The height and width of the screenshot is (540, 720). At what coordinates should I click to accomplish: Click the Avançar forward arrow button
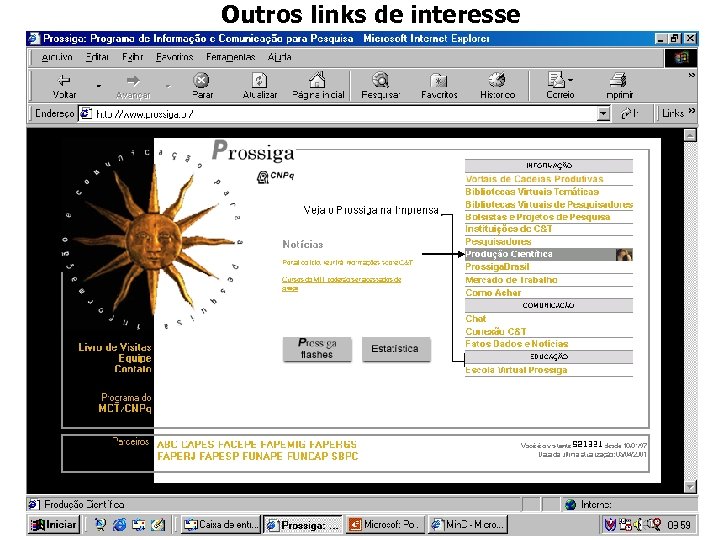point(133,86)
